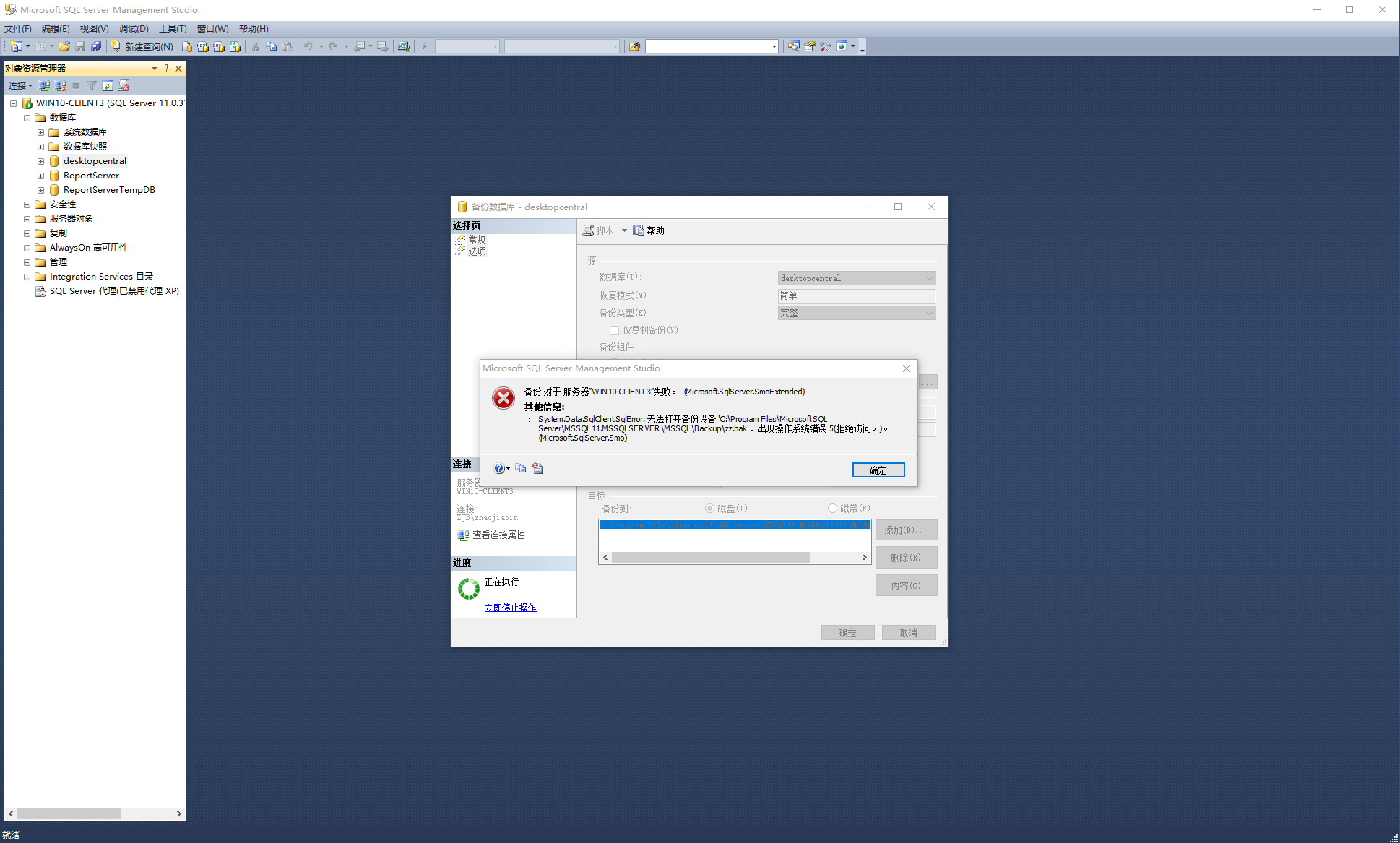
Task: Click the Undo arrow icon
Action: (308, 46)
